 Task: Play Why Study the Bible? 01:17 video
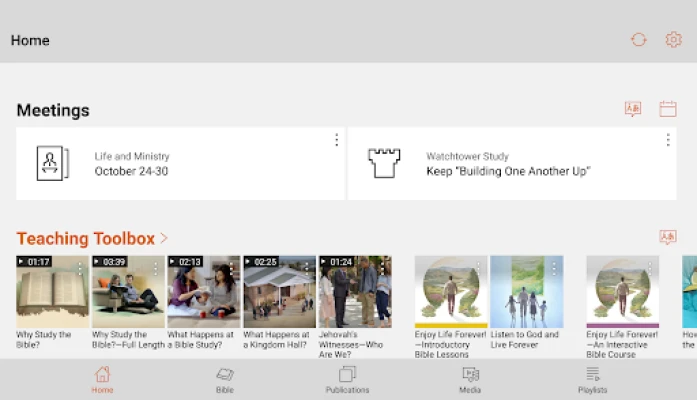52,292
